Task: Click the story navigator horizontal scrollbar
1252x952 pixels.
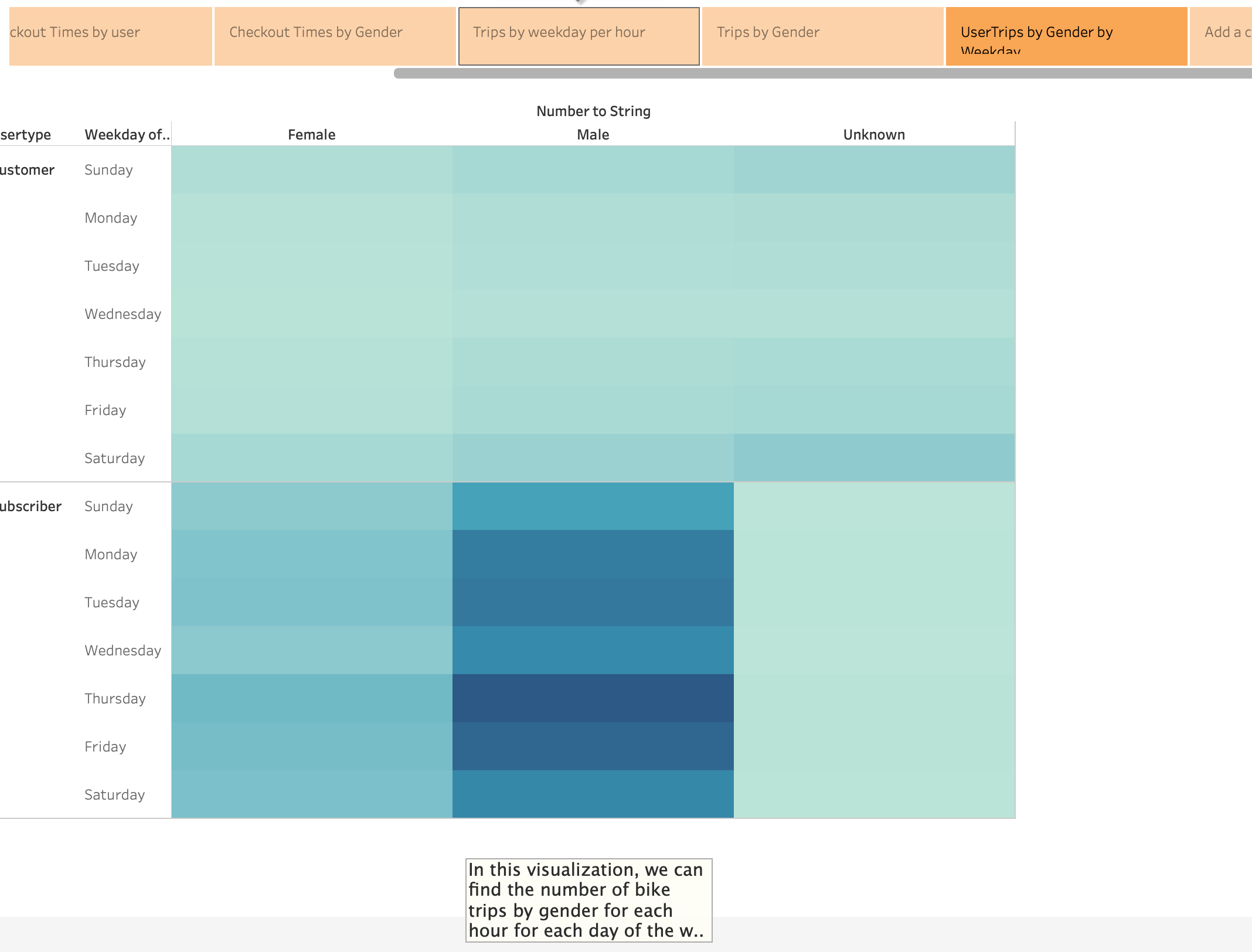Action: coord(822,73)
